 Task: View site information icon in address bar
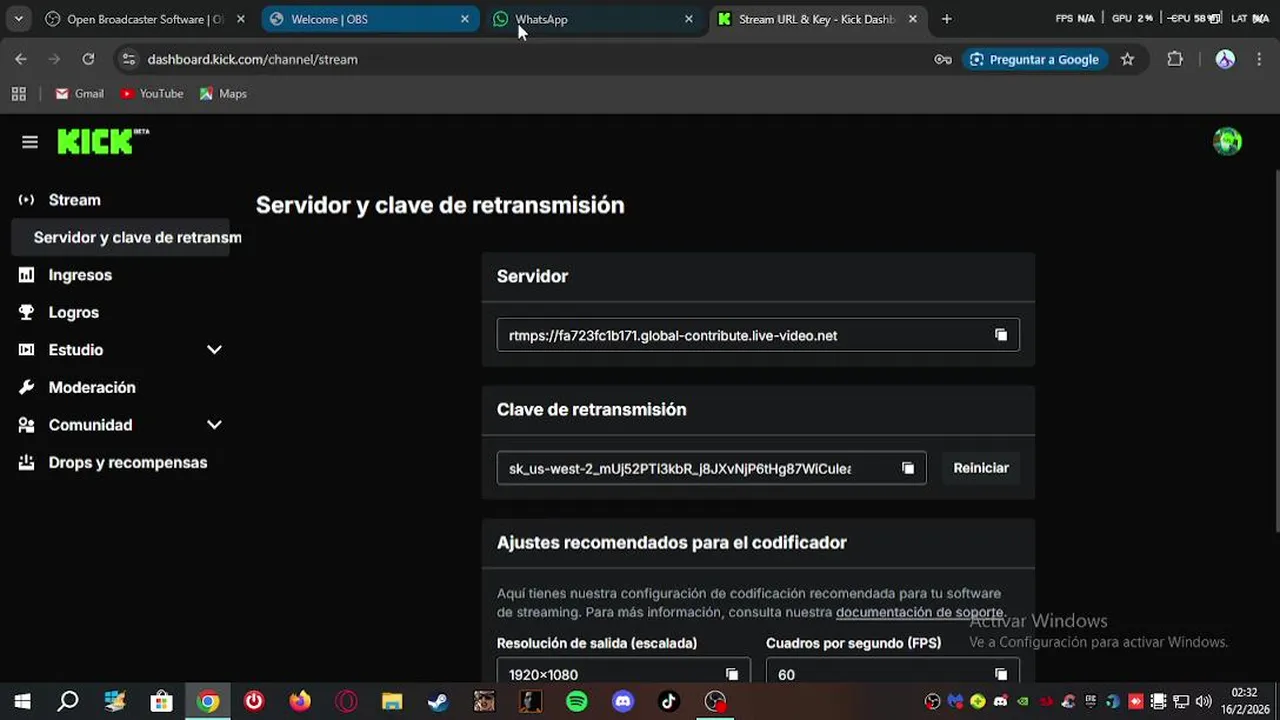[128, 59]
